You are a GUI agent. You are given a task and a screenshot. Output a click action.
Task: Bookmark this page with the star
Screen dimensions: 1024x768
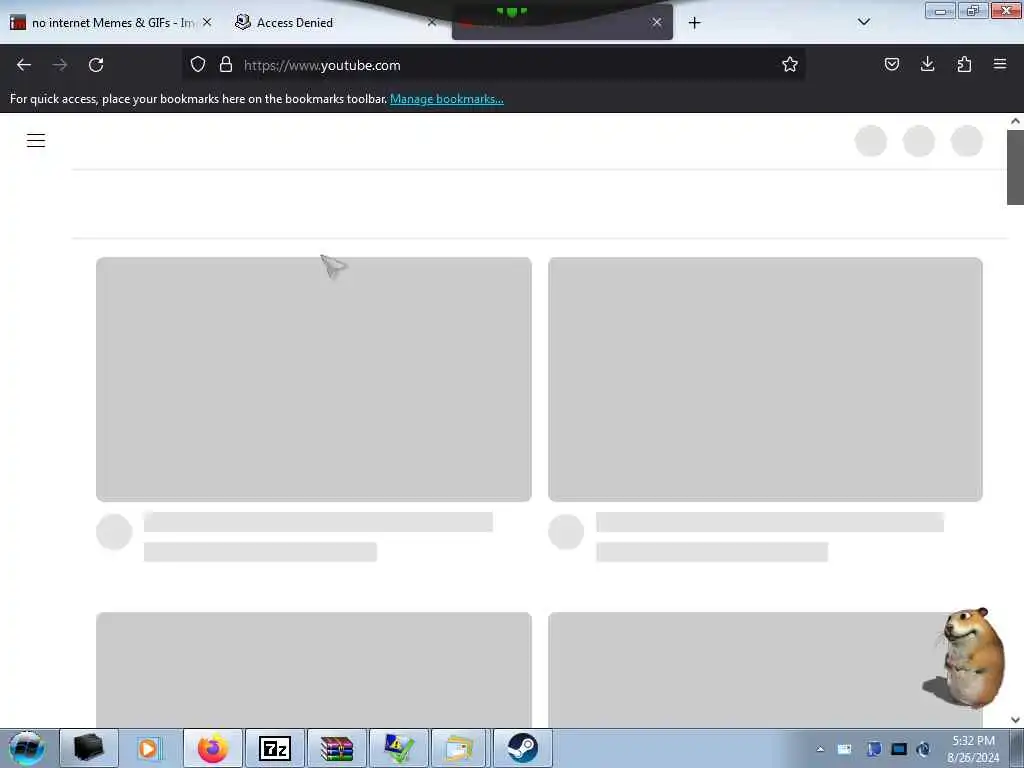790,64
